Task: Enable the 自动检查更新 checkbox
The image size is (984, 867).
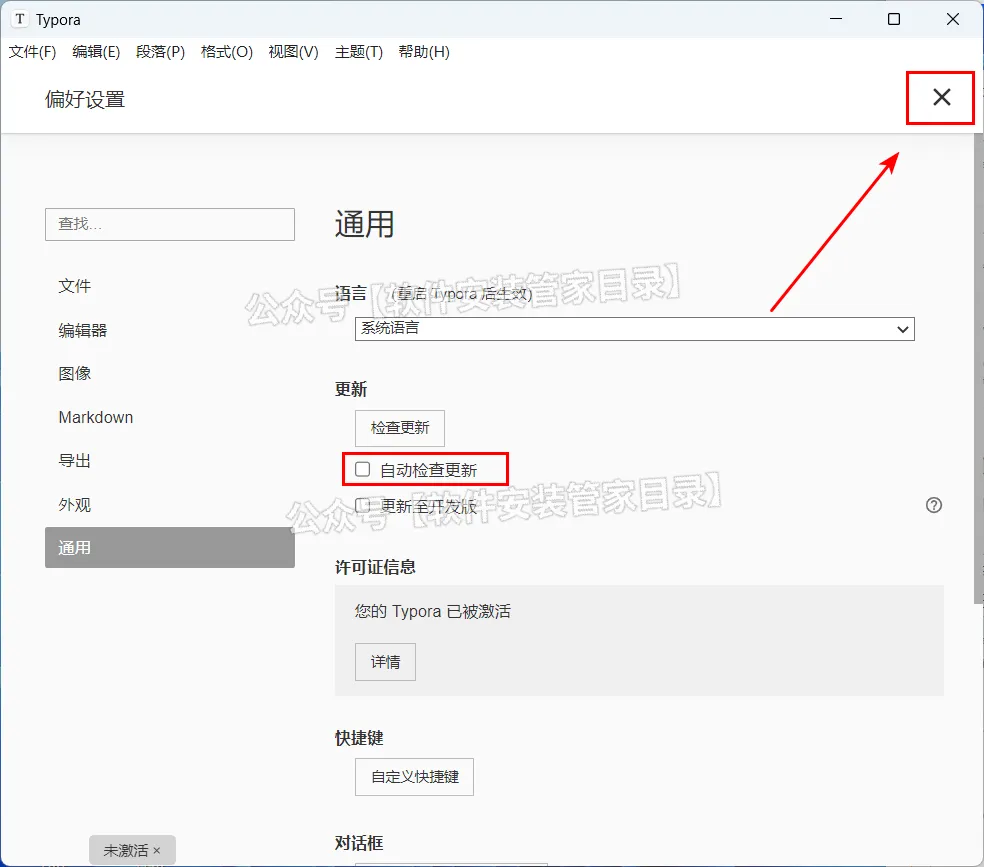Action: pyautogui.click(x=363, y=469)
